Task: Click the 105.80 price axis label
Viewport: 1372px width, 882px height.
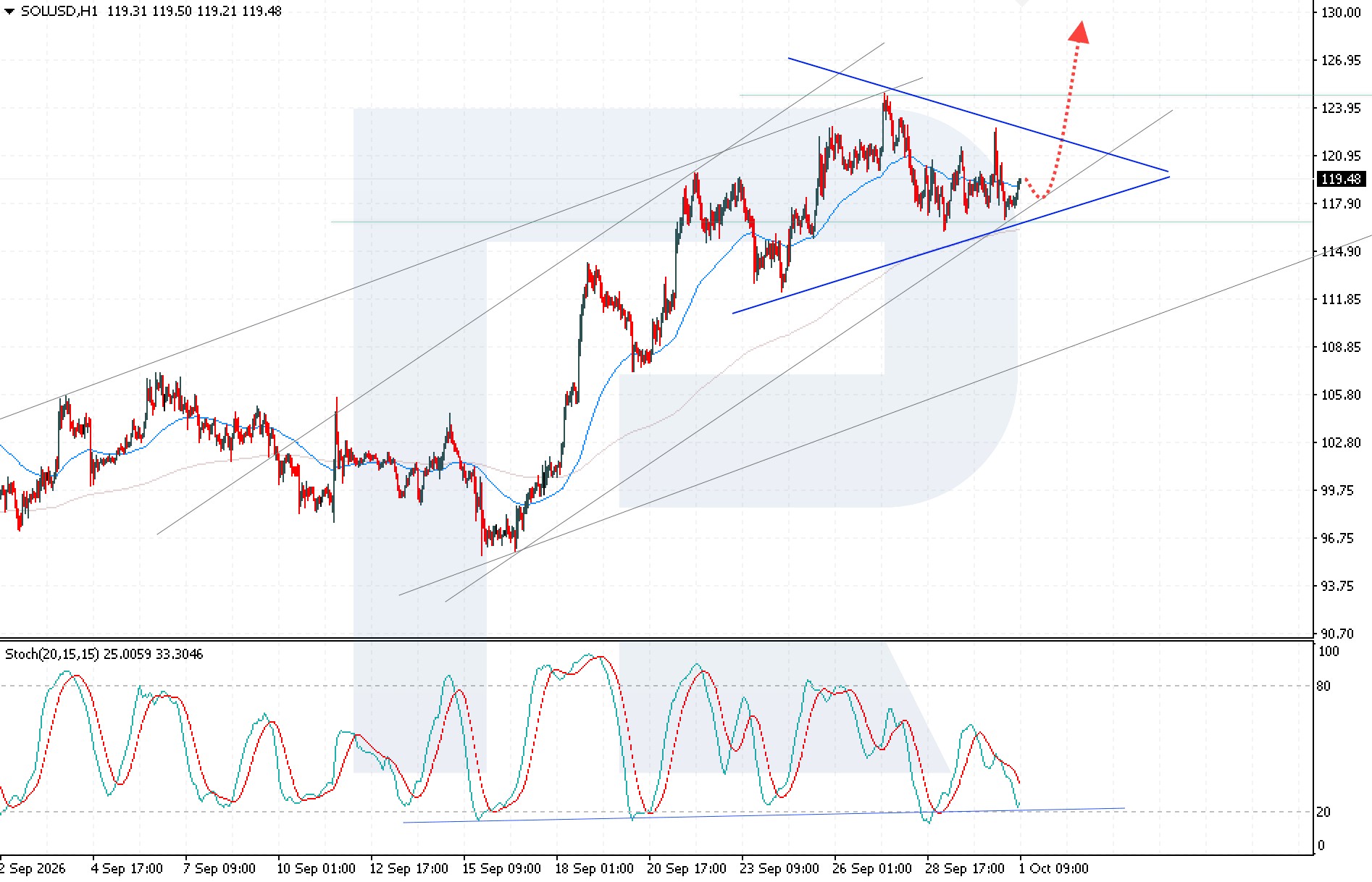Action: tap(1341, 395)
